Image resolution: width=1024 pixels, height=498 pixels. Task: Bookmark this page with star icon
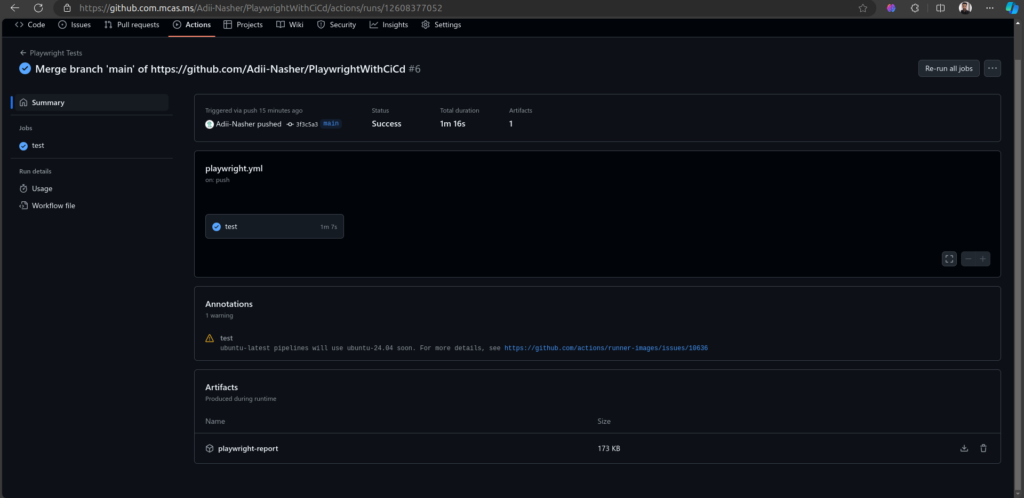point(863,8)
